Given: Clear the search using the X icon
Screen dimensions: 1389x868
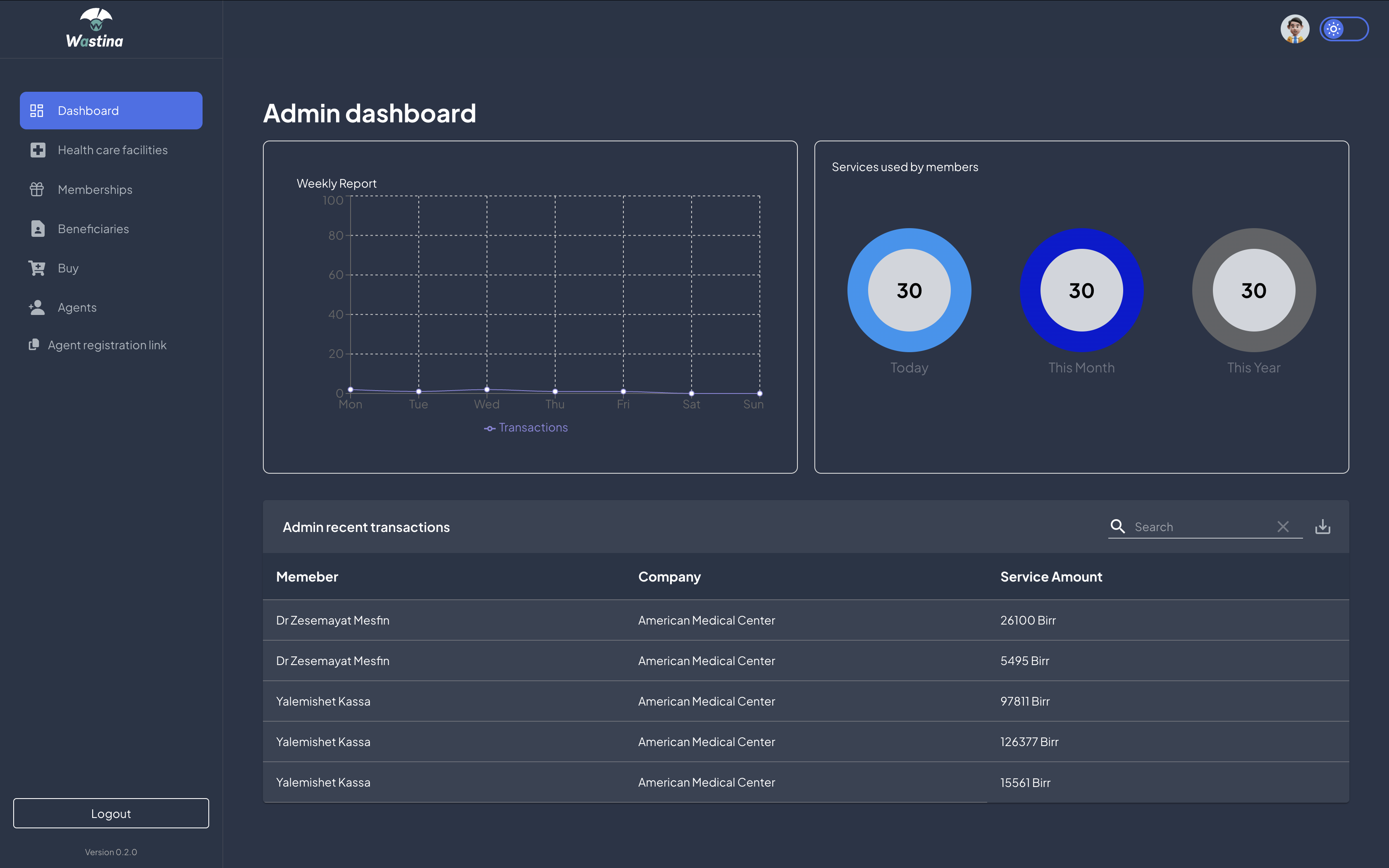Looking at the screenshot, I should [x=1284, y=527].
